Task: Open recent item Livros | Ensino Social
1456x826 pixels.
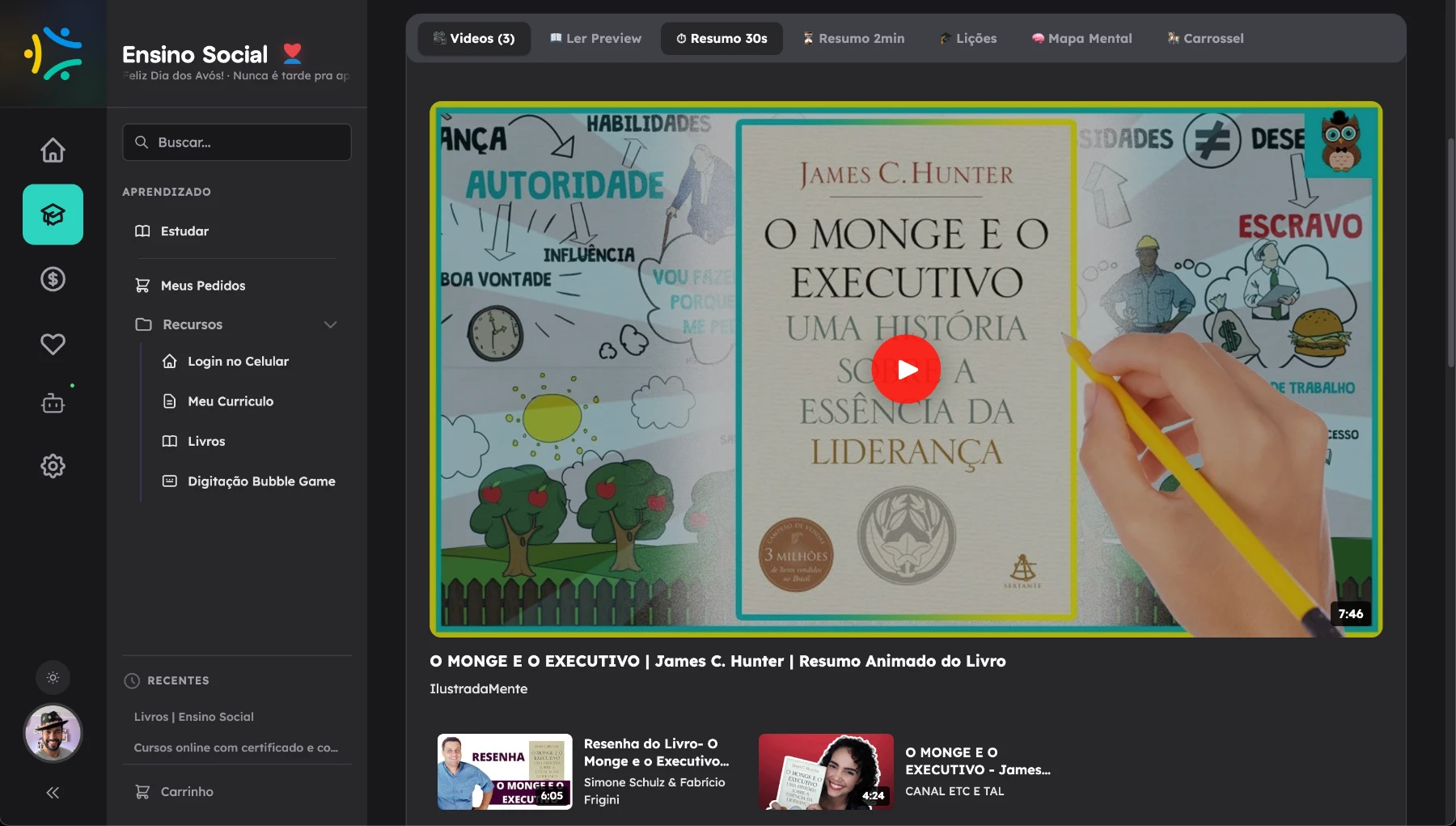Action: pos(193,717)
